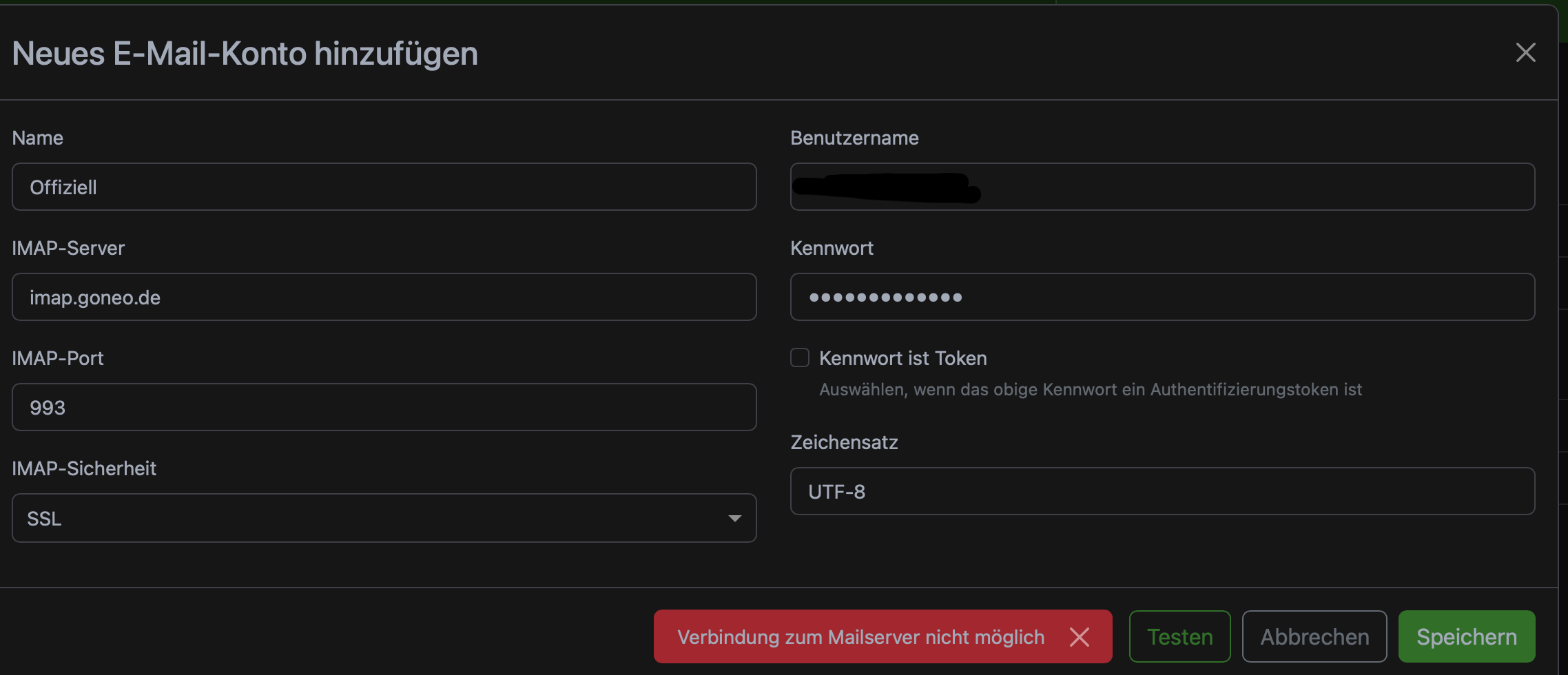Viewport: 1568px width, 675px height.
Task: Click the IMAP-Sicherheit label
Action: click(x=84, y=468)
